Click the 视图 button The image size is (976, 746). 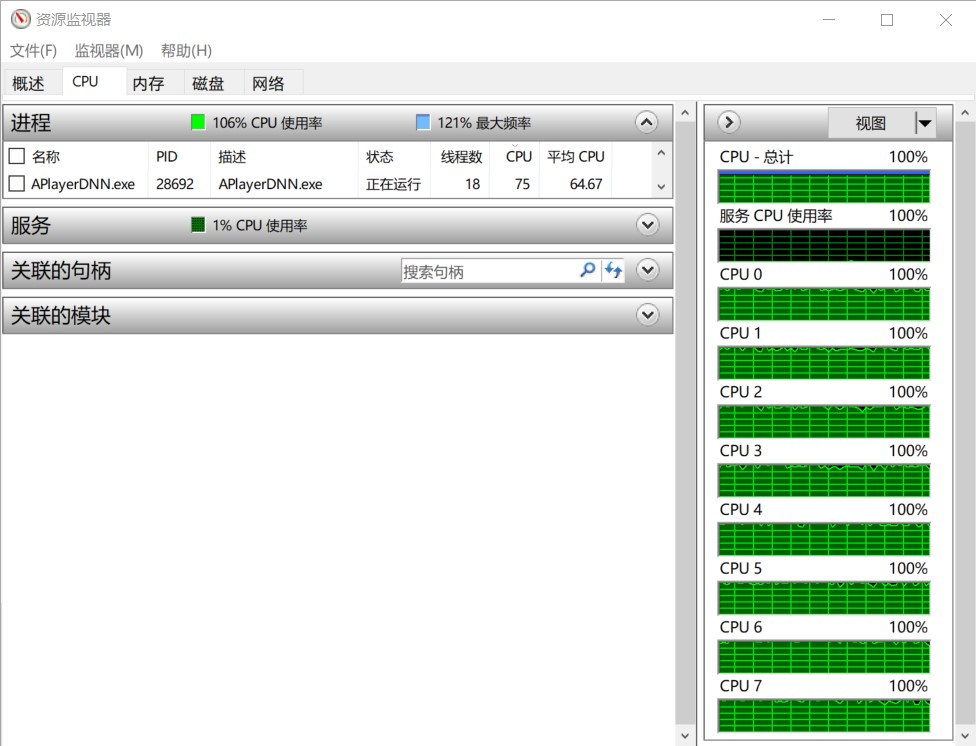click(870, 123)
